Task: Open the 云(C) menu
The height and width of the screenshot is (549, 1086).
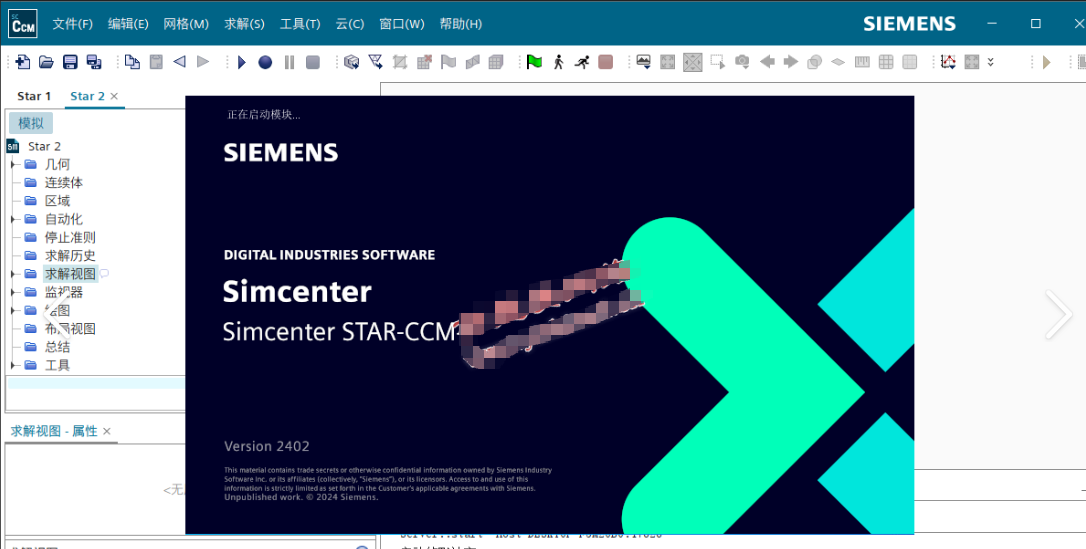Action: (350, 24)
